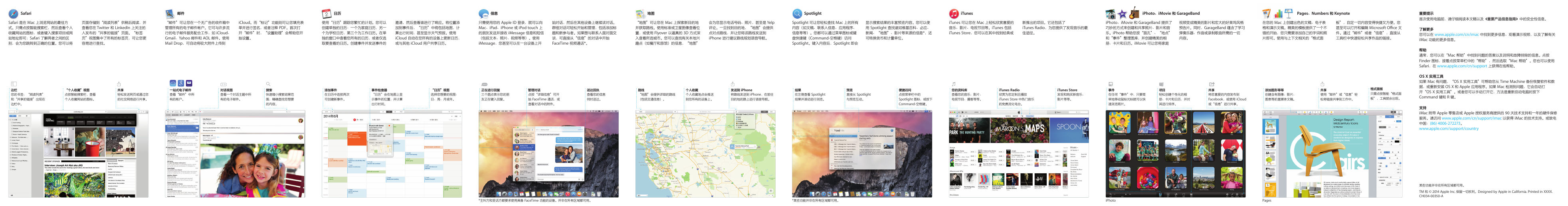Click the 'iPhoto' caption below the screenshot
The height and width of the screenshot is (206, 1568).
coord(1111,200)
